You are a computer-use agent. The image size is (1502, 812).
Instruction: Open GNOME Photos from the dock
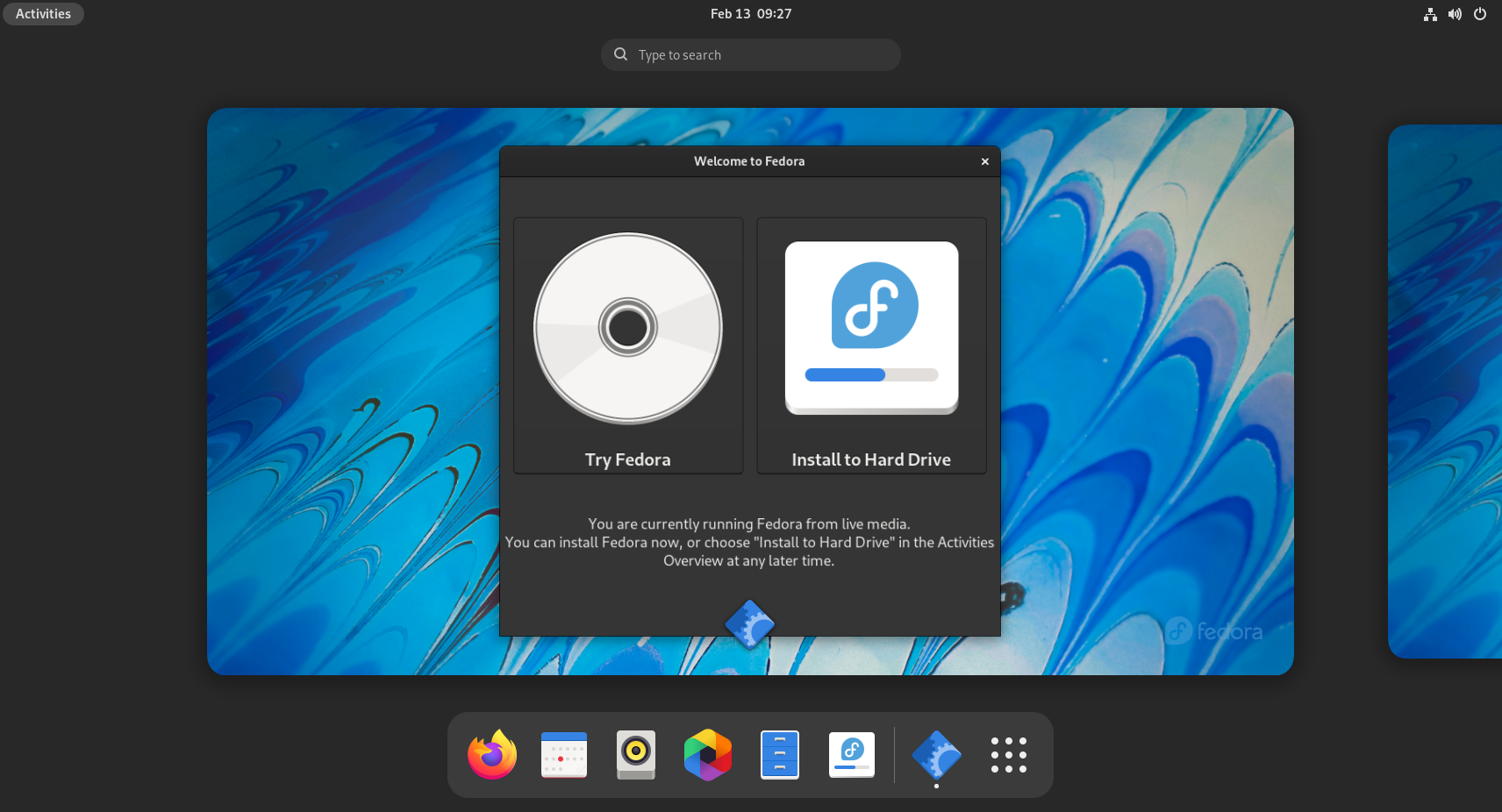[x=707, y=754]
